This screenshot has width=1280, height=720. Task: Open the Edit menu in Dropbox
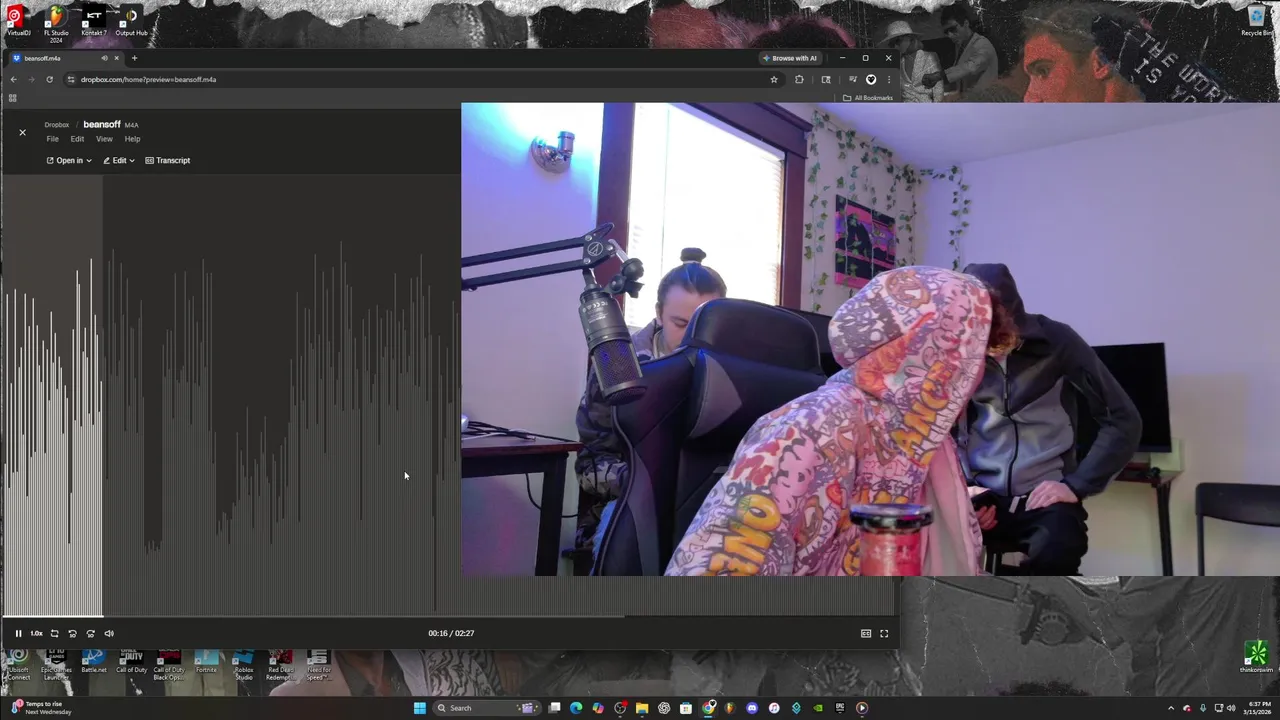tap(77, 139)
